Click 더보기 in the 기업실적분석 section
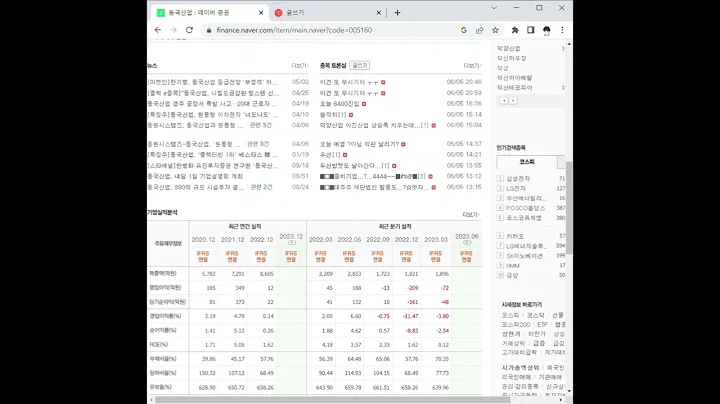Viewport: 720px width, 404px height. click(471, 214)
